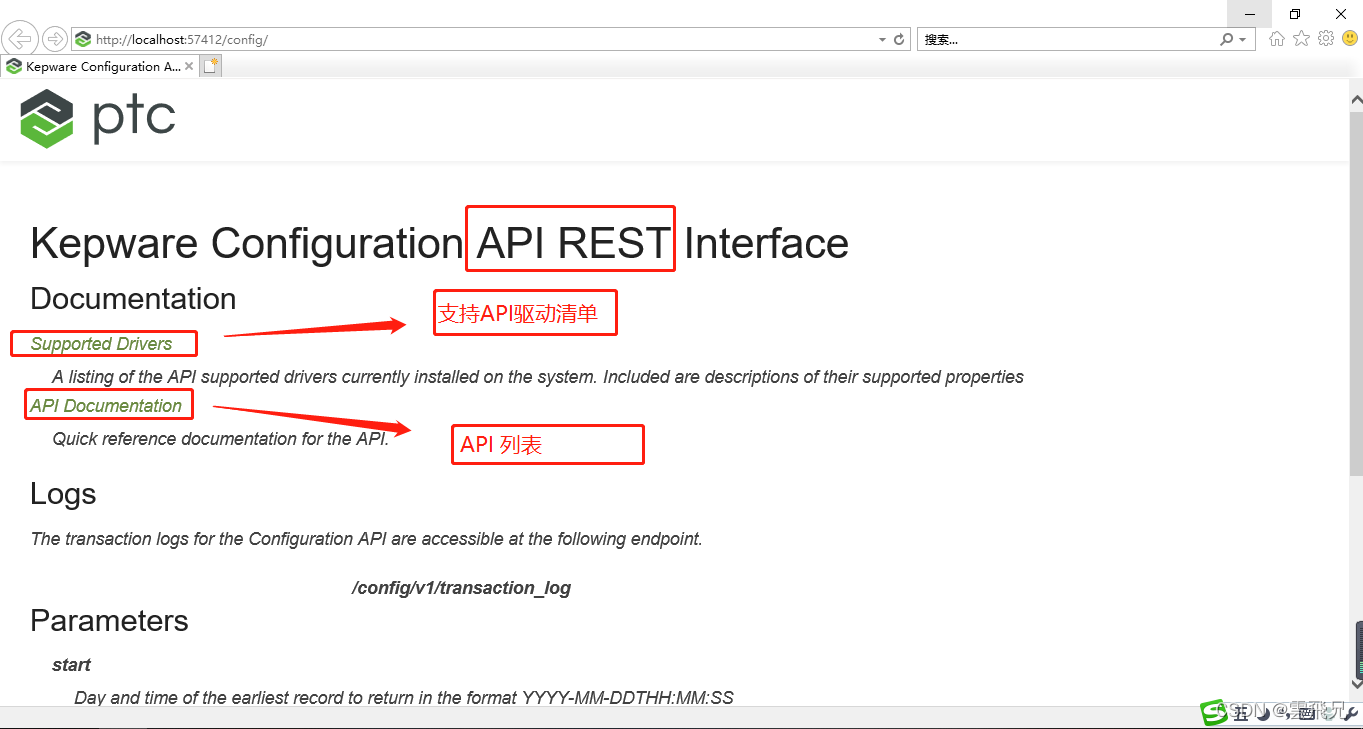Click the 'A listing of the API supported drivers' description

[x=538, y=377]
